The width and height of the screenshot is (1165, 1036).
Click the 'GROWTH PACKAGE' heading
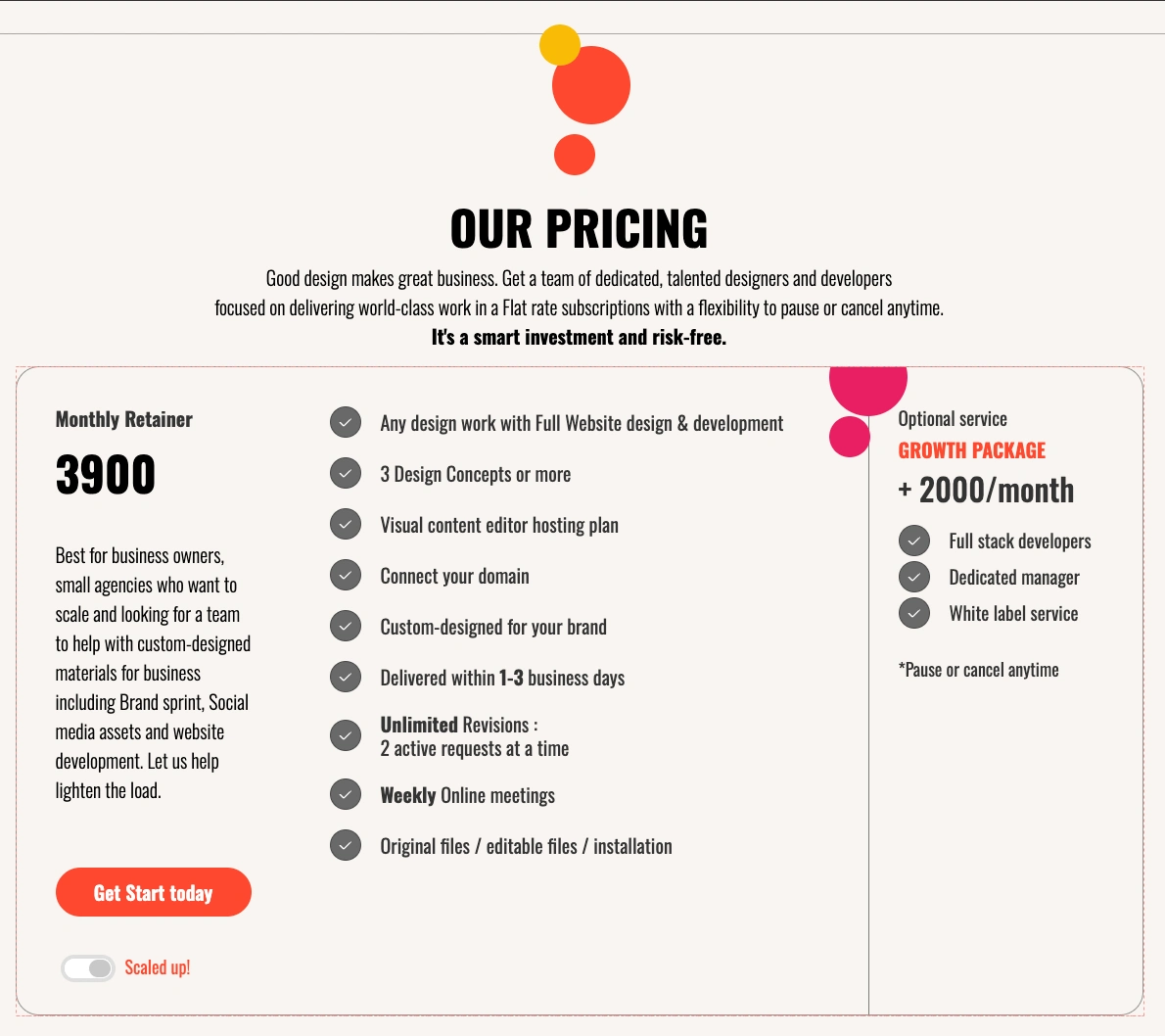click(971, 450)
